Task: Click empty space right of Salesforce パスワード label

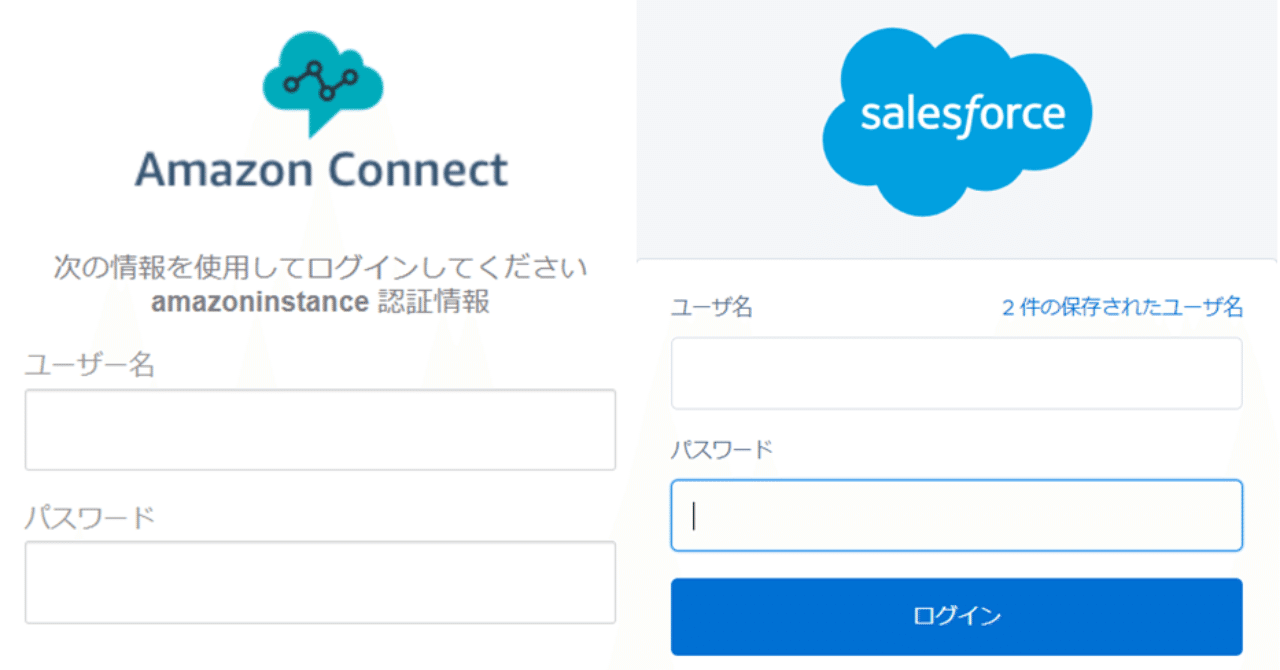Action: point(1000,449)
